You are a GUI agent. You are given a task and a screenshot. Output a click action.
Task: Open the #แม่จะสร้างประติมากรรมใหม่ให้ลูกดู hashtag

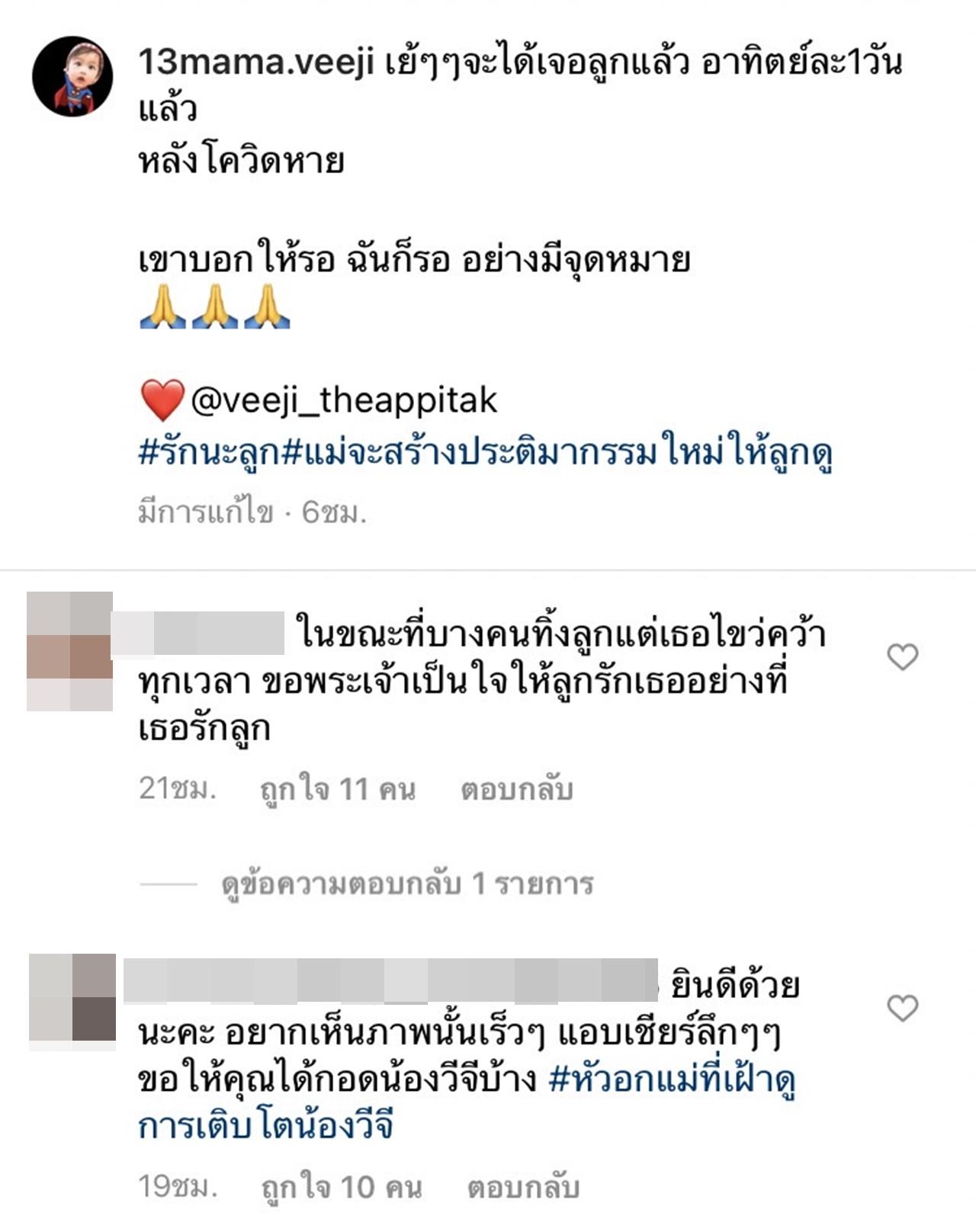pos(557,454)
